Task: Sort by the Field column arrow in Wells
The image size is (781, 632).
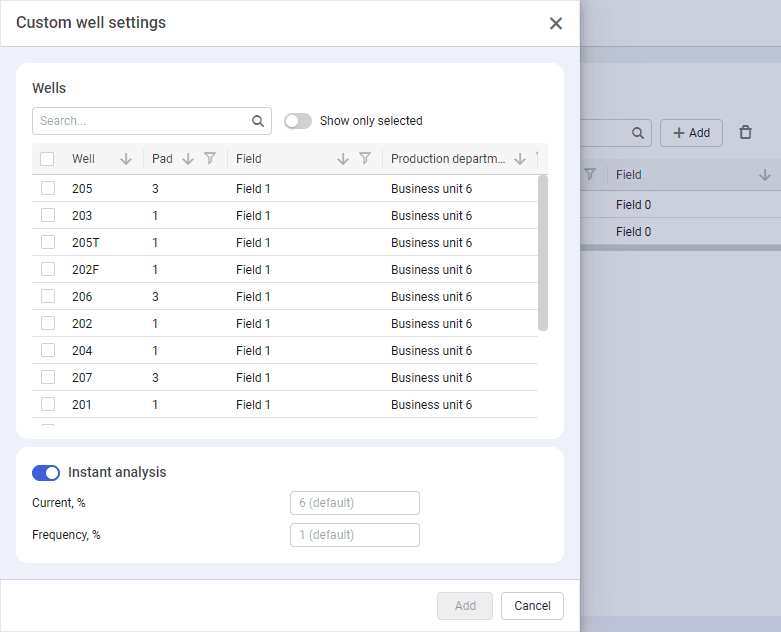Action: [x=343, y=159]
